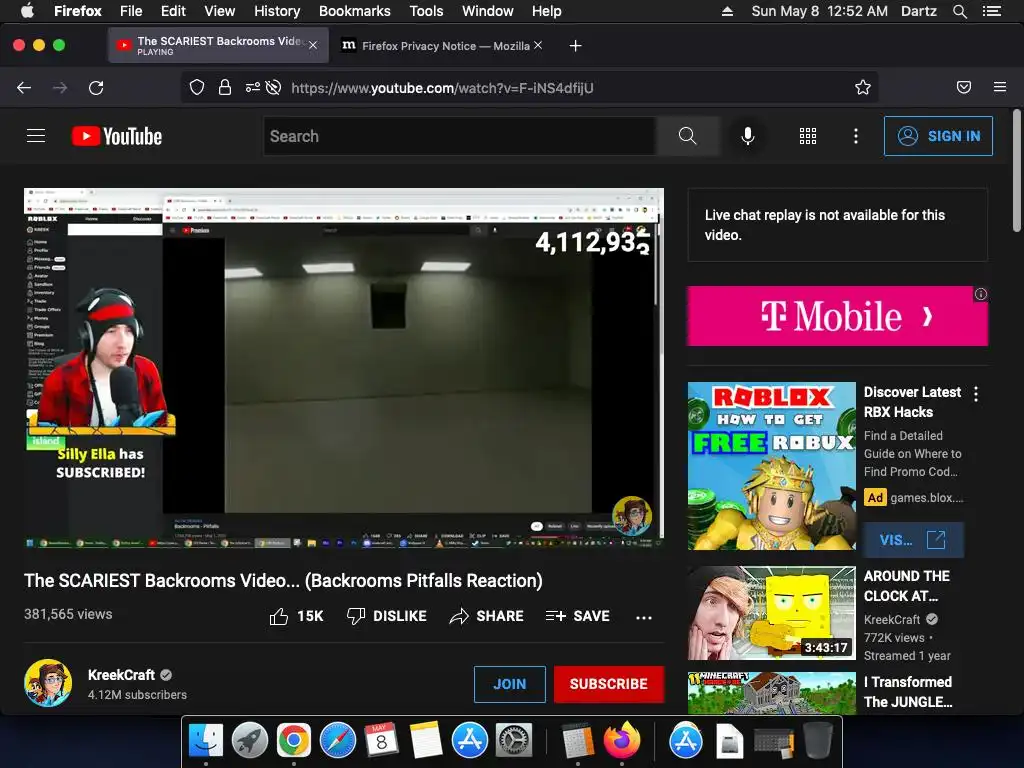This screenshot has width=1024, height=768.
Task: Launch Google Chrome from the Dock
Action: [x=293, y=741]
